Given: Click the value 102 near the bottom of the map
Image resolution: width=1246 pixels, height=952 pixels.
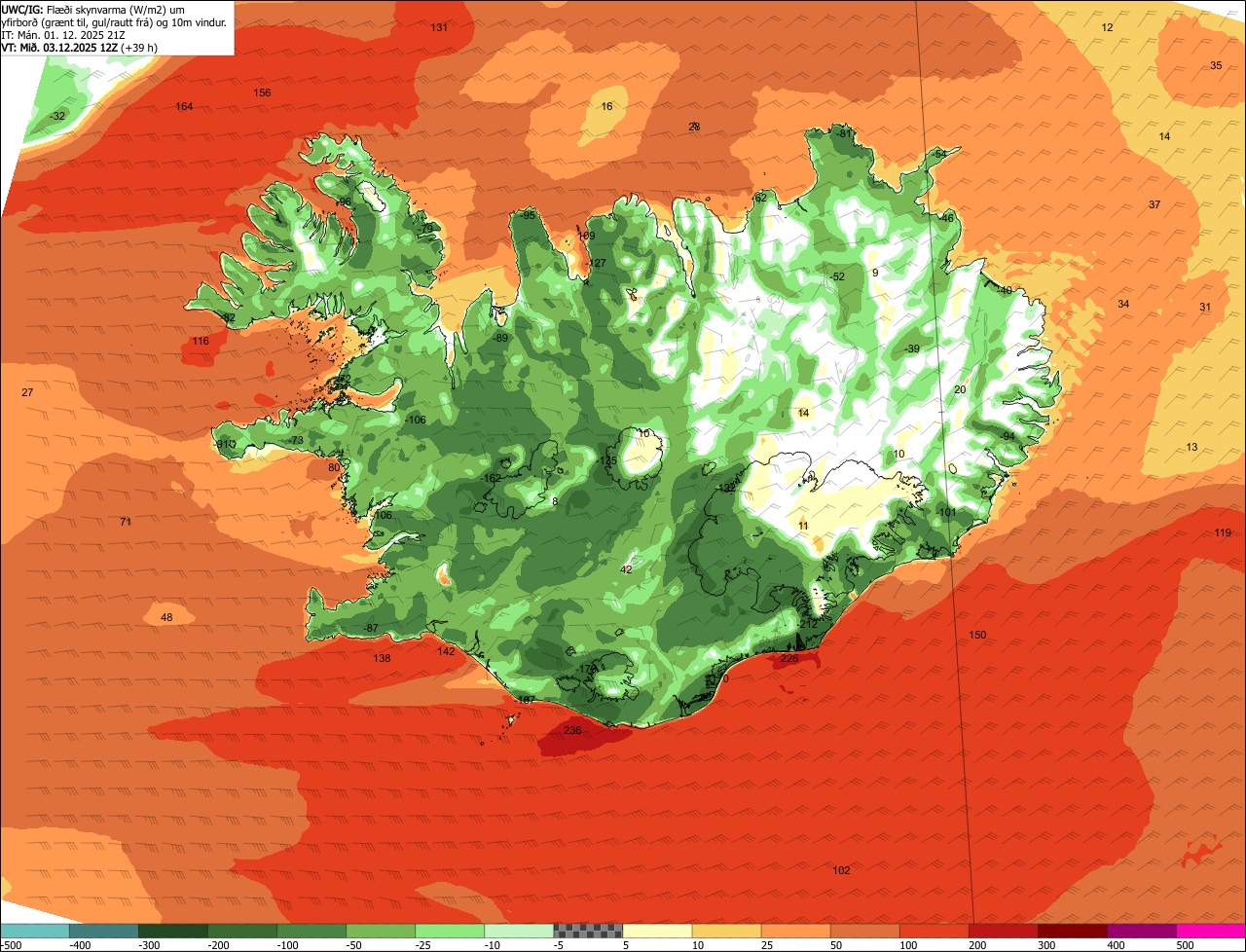Looking at the screenshot, I should (x=842, y=870).
